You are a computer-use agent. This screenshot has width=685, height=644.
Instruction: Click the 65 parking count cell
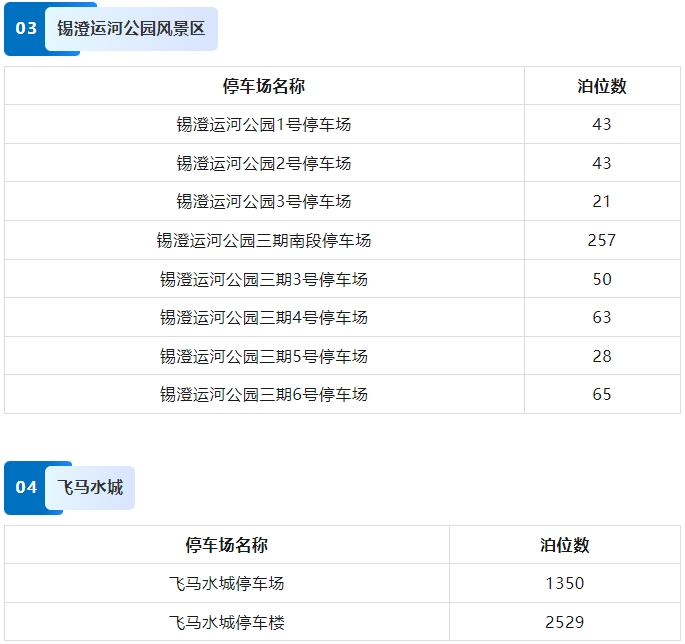[602, 394]
